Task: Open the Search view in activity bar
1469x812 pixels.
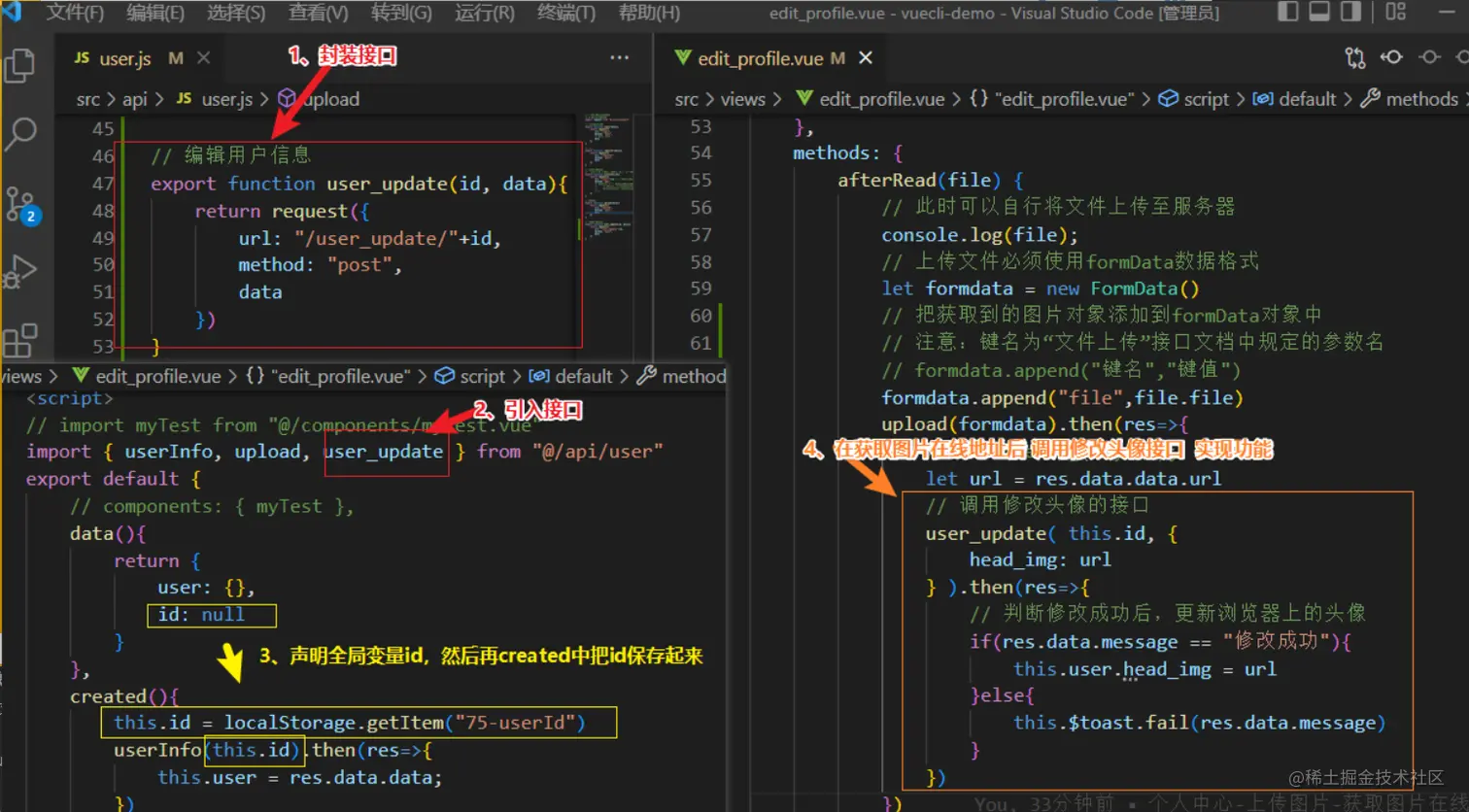Action: [x=19, y=134]
